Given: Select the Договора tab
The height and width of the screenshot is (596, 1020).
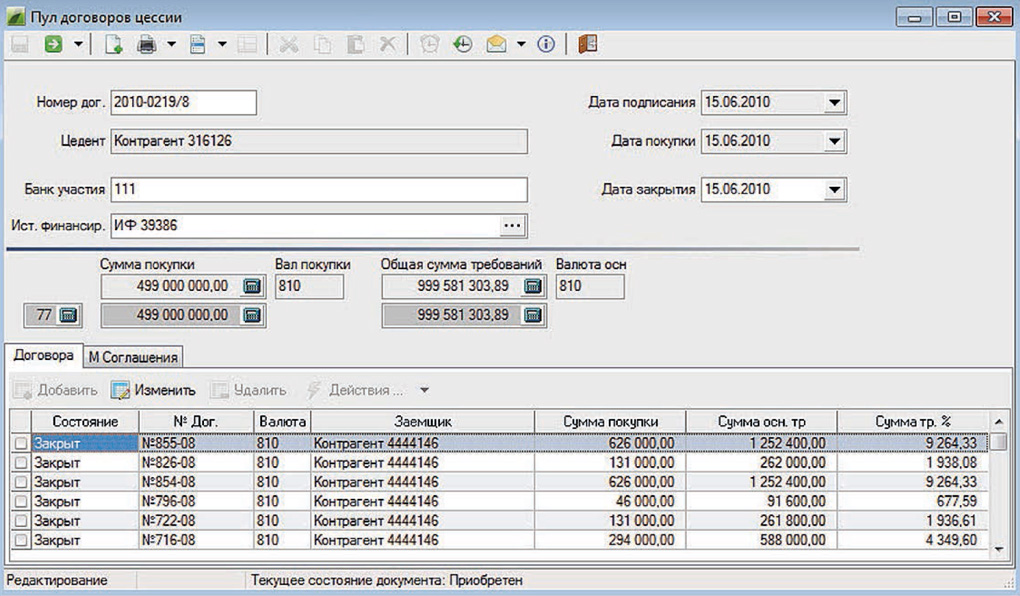Looking at the screenshot, I should (42, 355).
